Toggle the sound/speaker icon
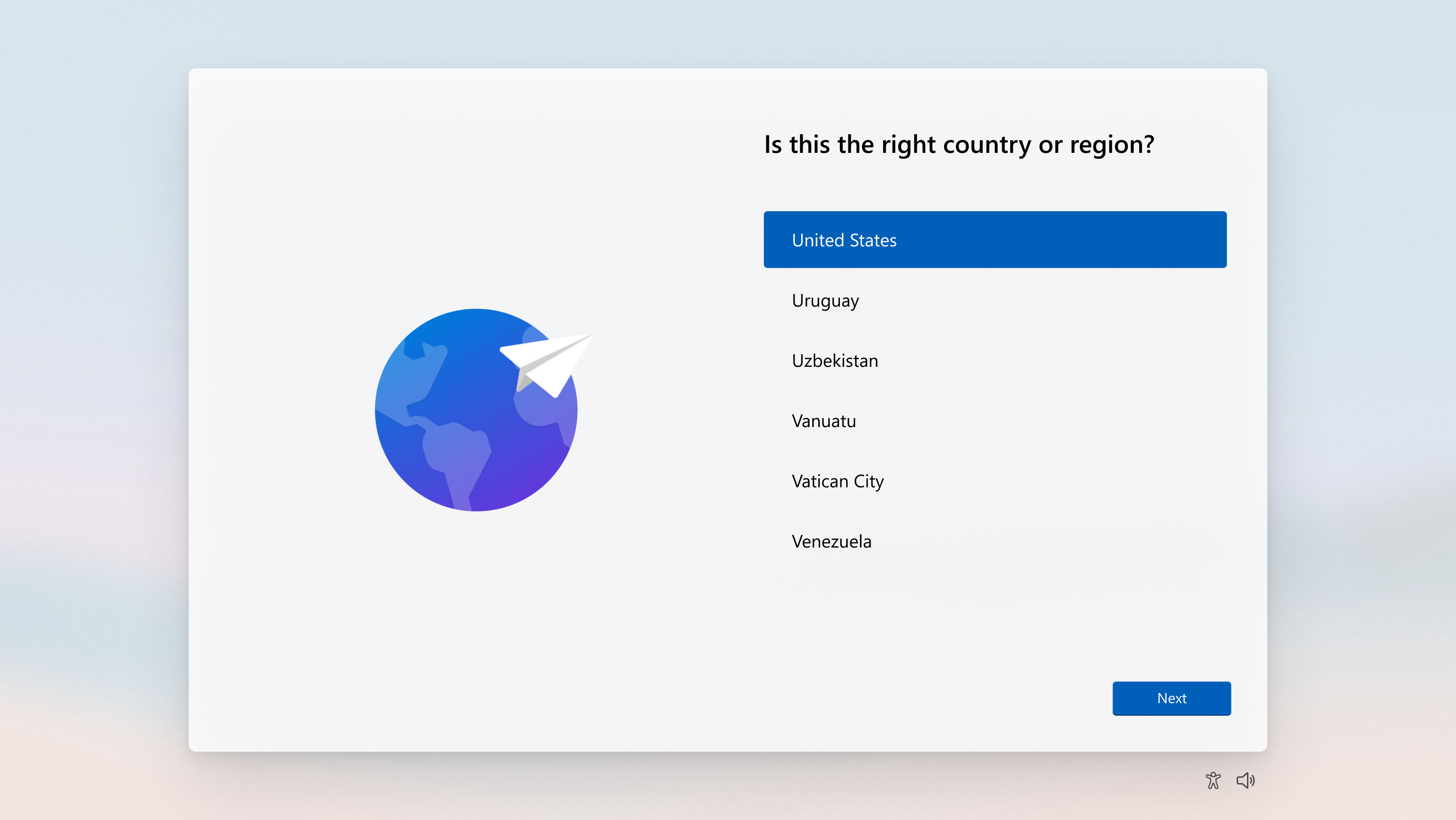 point(1246,780)
